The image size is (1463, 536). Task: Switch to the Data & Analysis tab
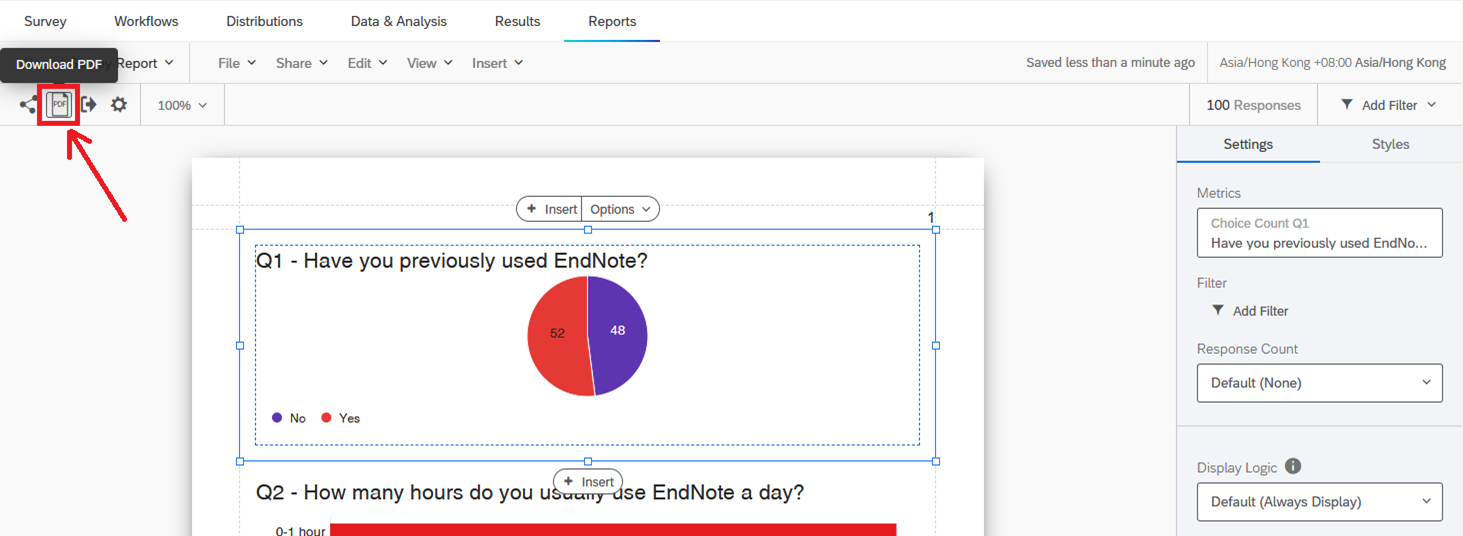[398, 21]
